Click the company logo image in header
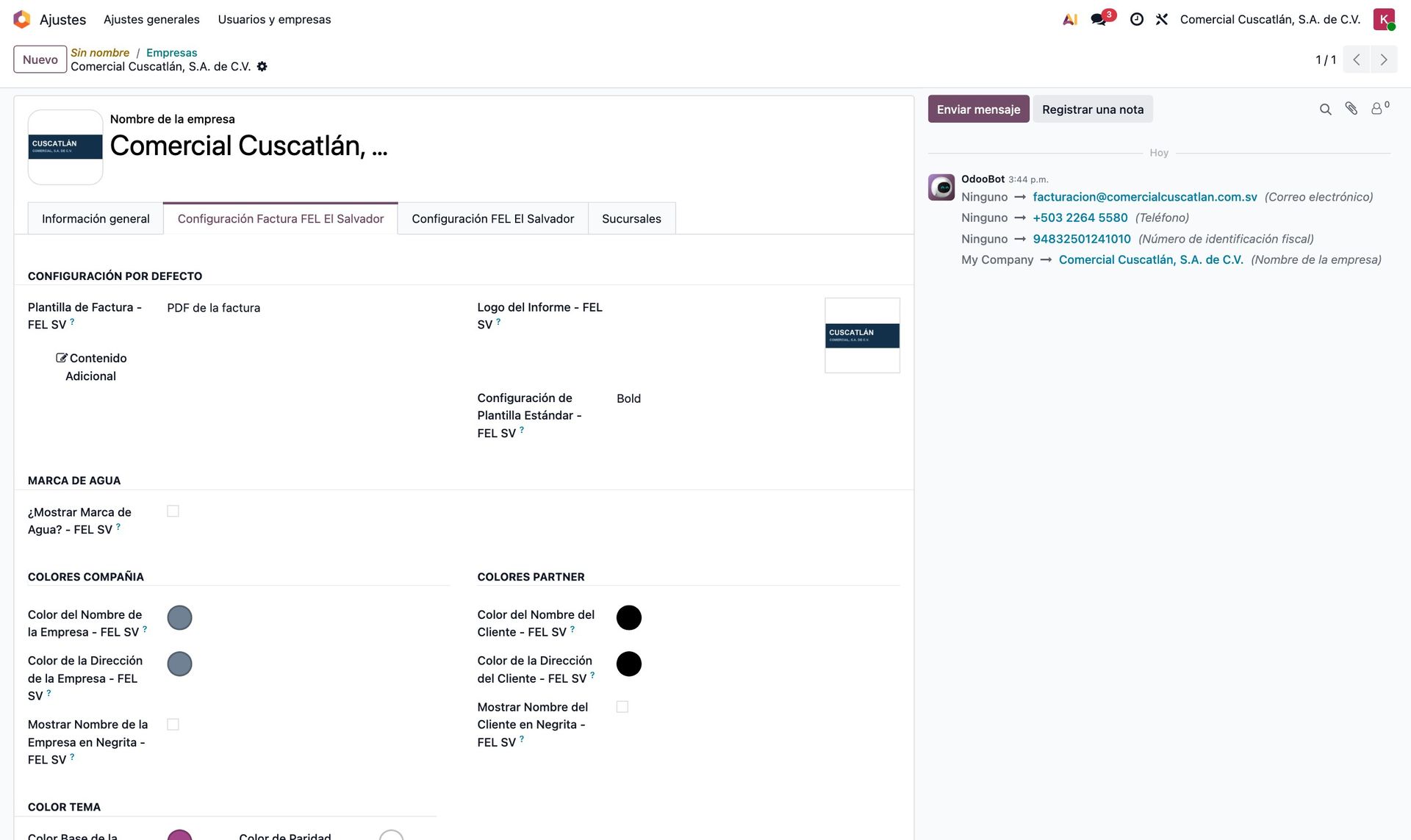Viewport: 1411px width, 840px height. pyautogui.click(x=65, y=147)
